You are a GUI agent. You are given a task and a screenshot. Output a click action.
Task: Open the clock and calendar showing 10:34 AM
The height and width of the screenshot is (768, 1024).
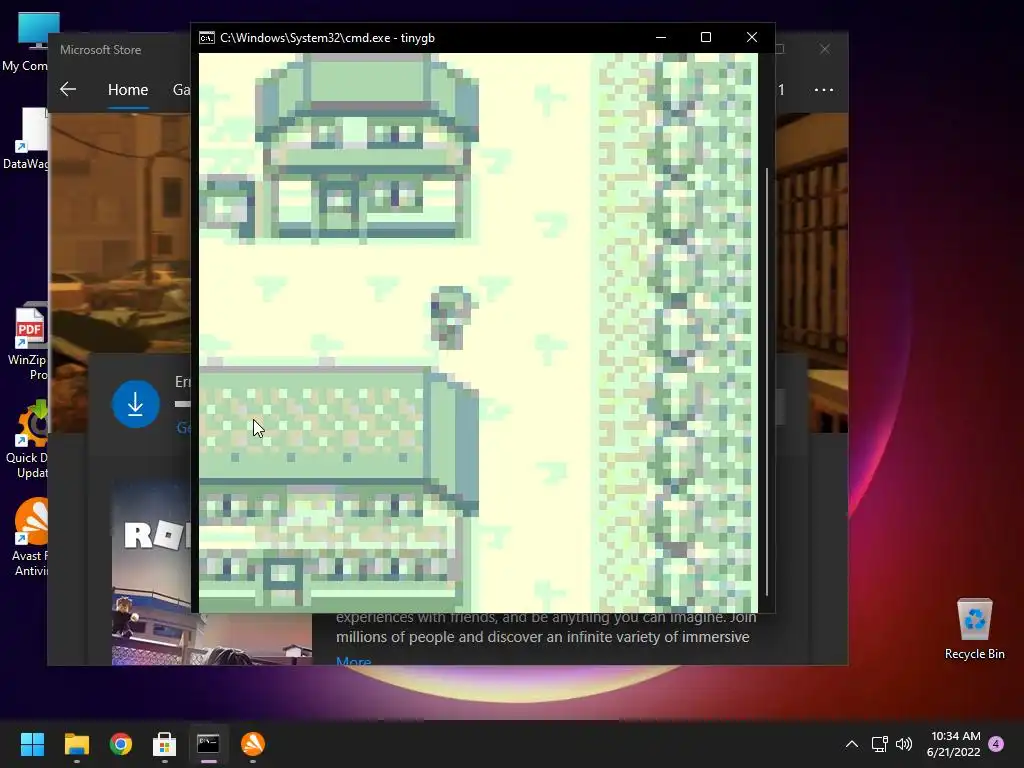click(x=954, y=744)
